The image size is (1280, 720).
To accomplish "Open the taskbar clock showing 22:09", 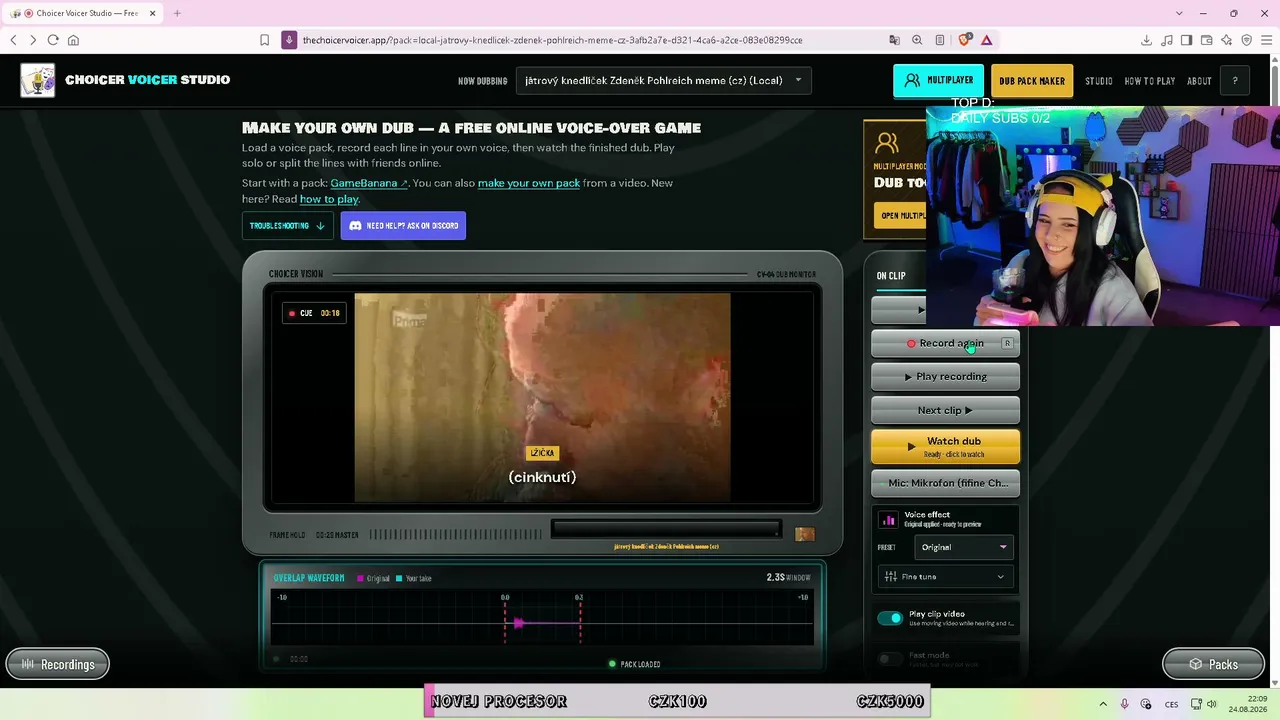I will tap(1249, 704).
